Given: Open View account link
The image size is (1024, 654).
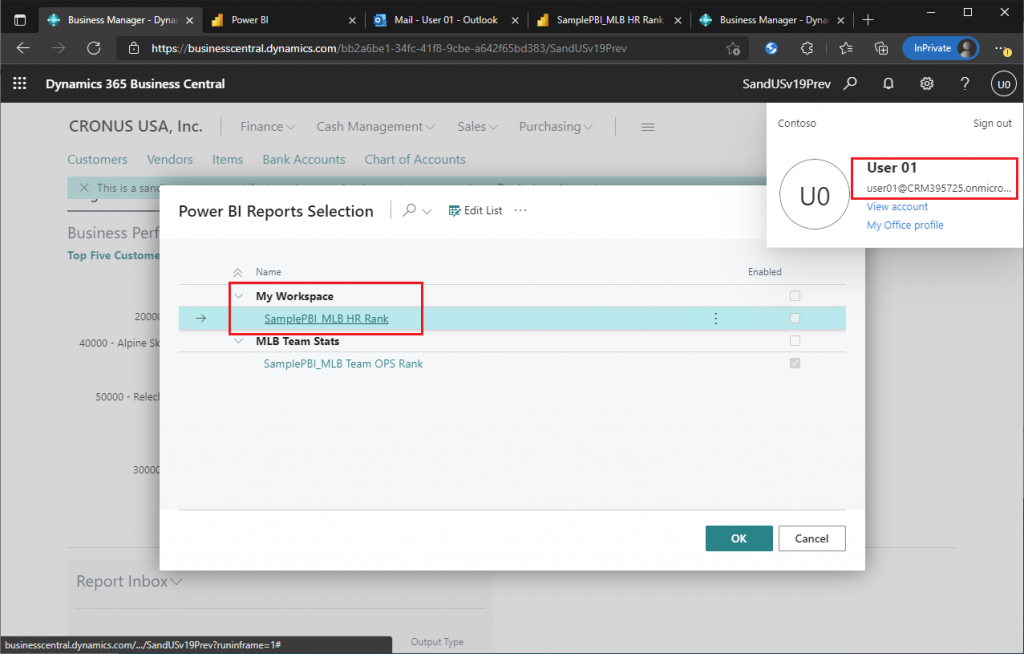Looking at the screenshot, I should click(897, 206).
